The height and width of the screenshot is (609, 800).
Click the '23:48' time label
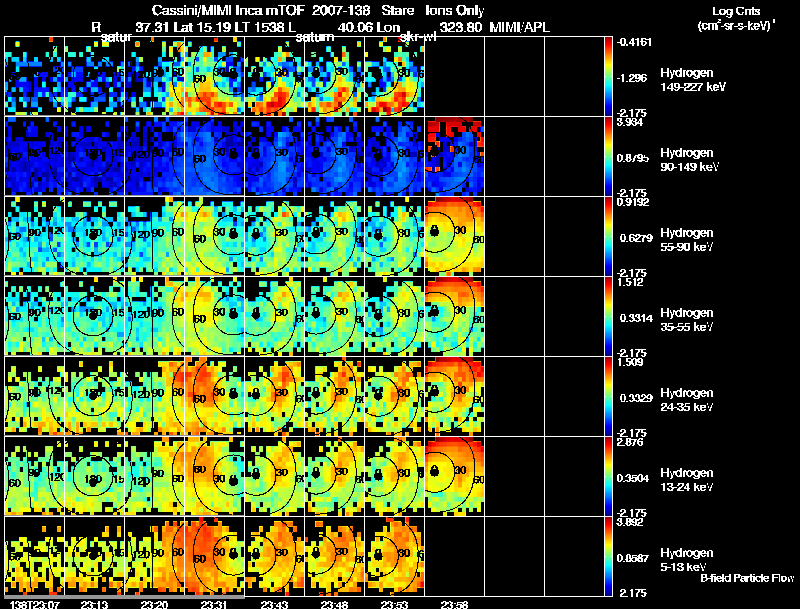335,604
